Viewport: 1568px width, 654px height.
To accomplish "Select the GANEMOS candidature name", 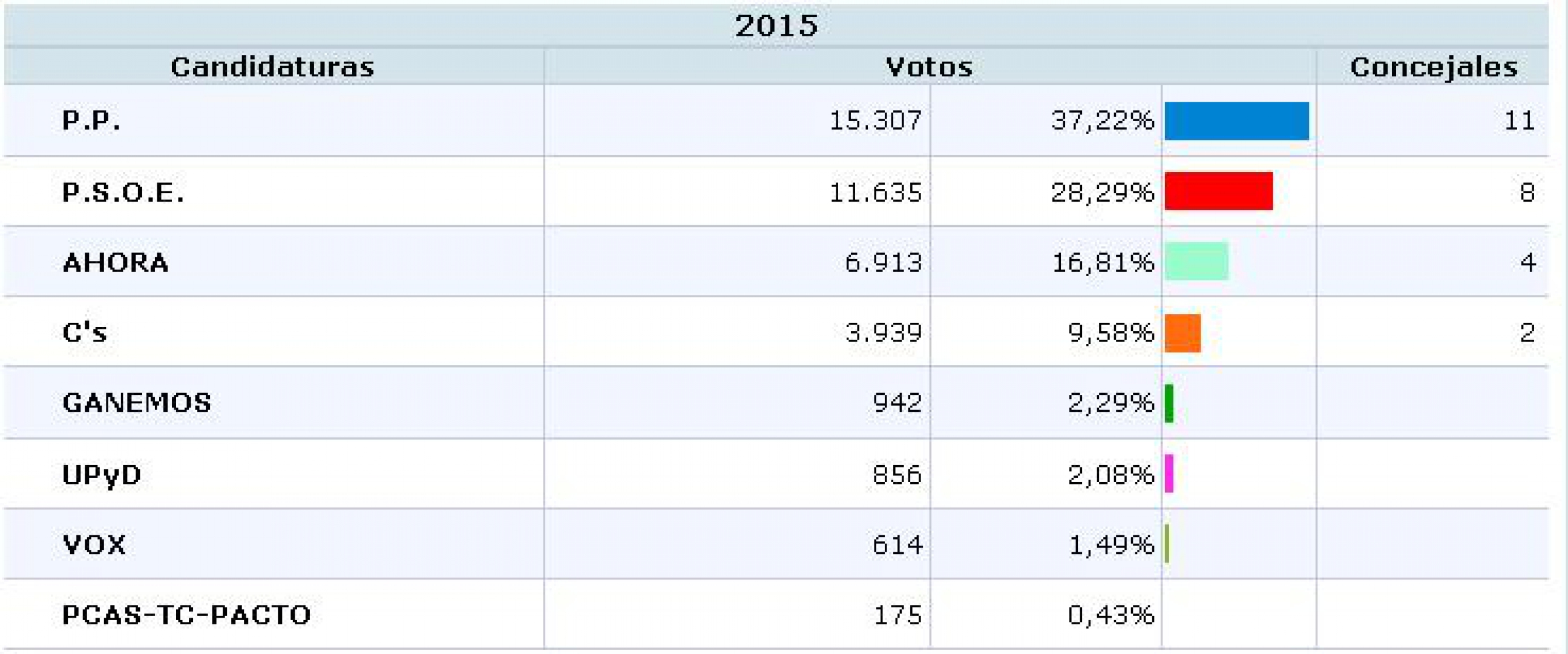I will pyautogui.click(x=137, y=403).
